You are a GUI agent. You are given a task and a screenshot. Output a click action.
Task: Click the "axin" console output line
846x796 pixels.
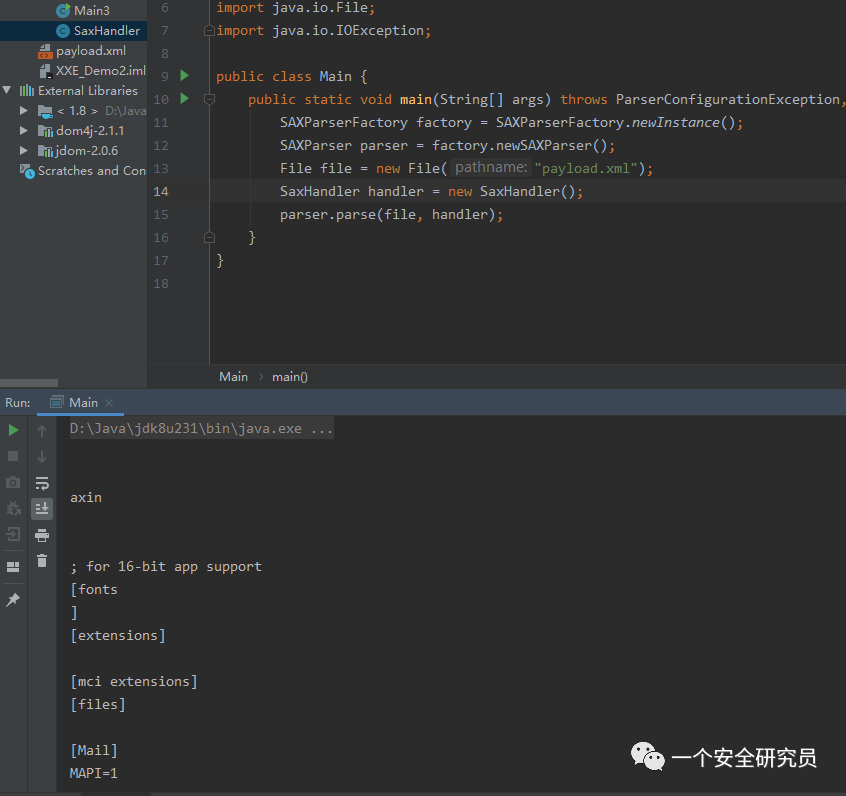(x=86, y=498)
